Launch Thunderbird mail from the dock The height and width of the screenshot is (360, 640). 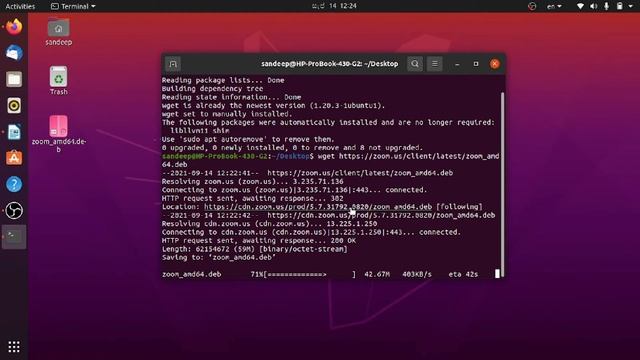point(14,53)
